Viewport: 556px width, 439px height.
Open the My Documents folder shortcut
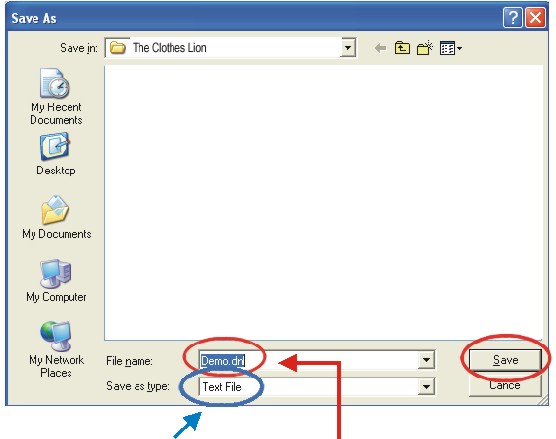tap(56, 217)
